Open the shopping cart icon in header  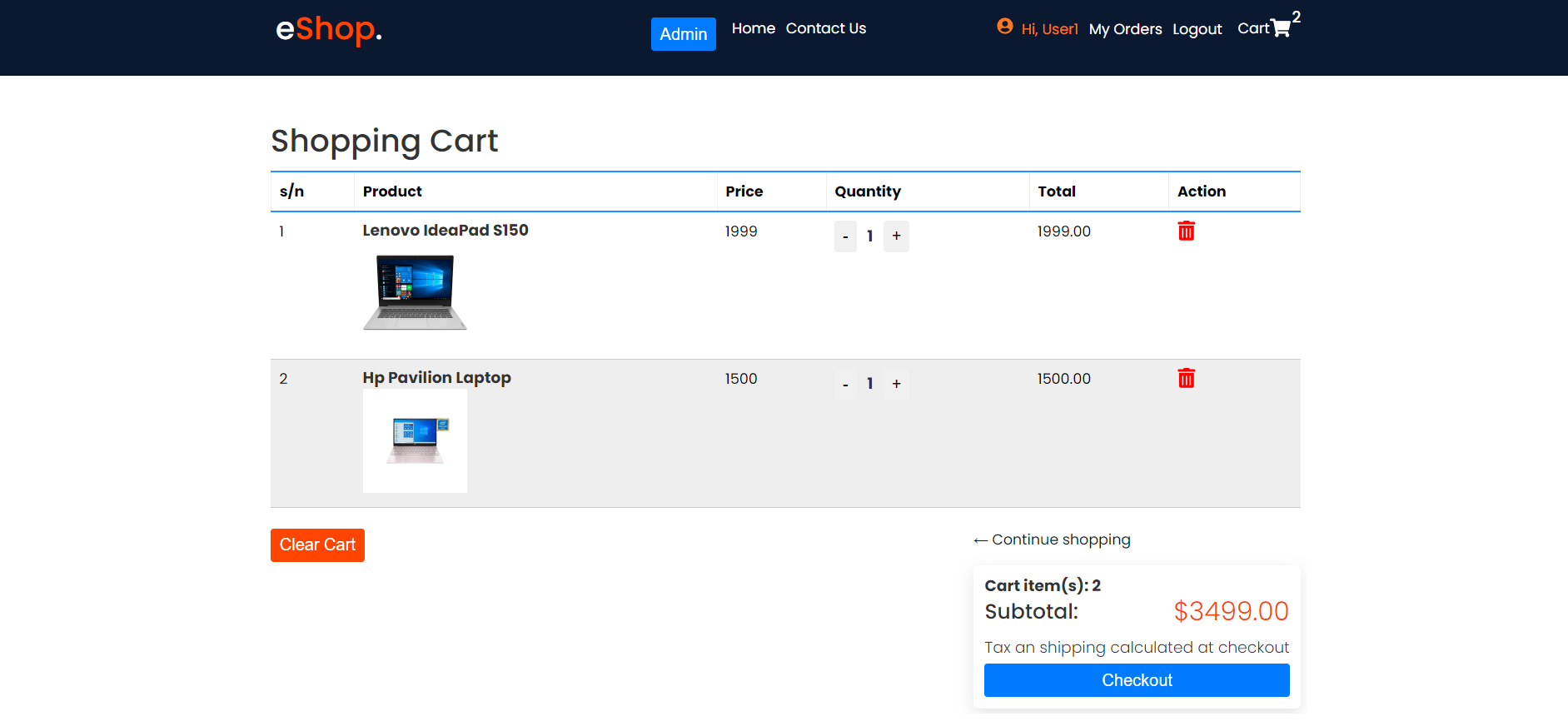pyautogui.click(x=1281, y=28)
